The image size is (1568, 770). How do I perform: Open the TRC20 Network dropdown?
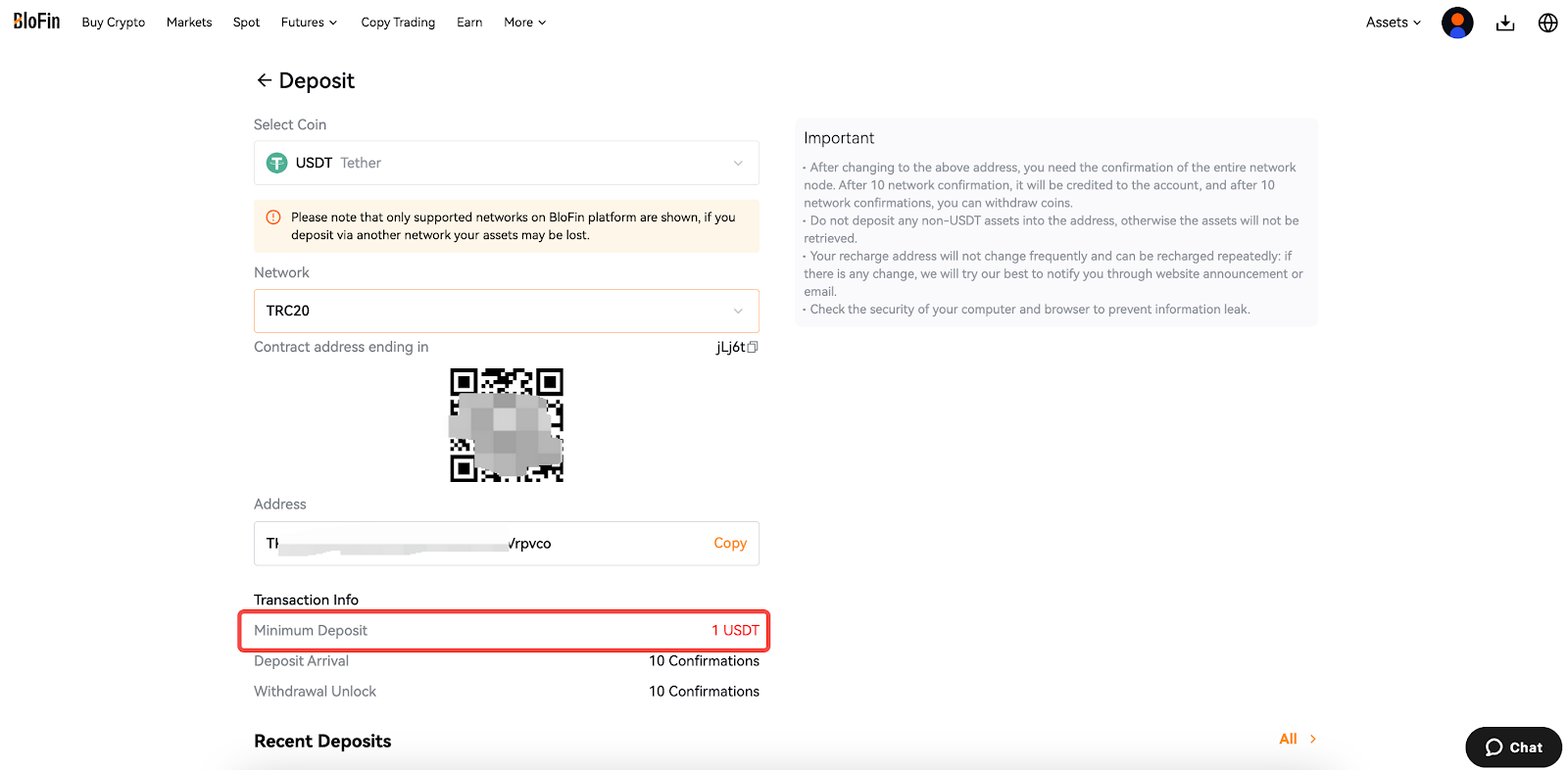(x=507, y=311)
